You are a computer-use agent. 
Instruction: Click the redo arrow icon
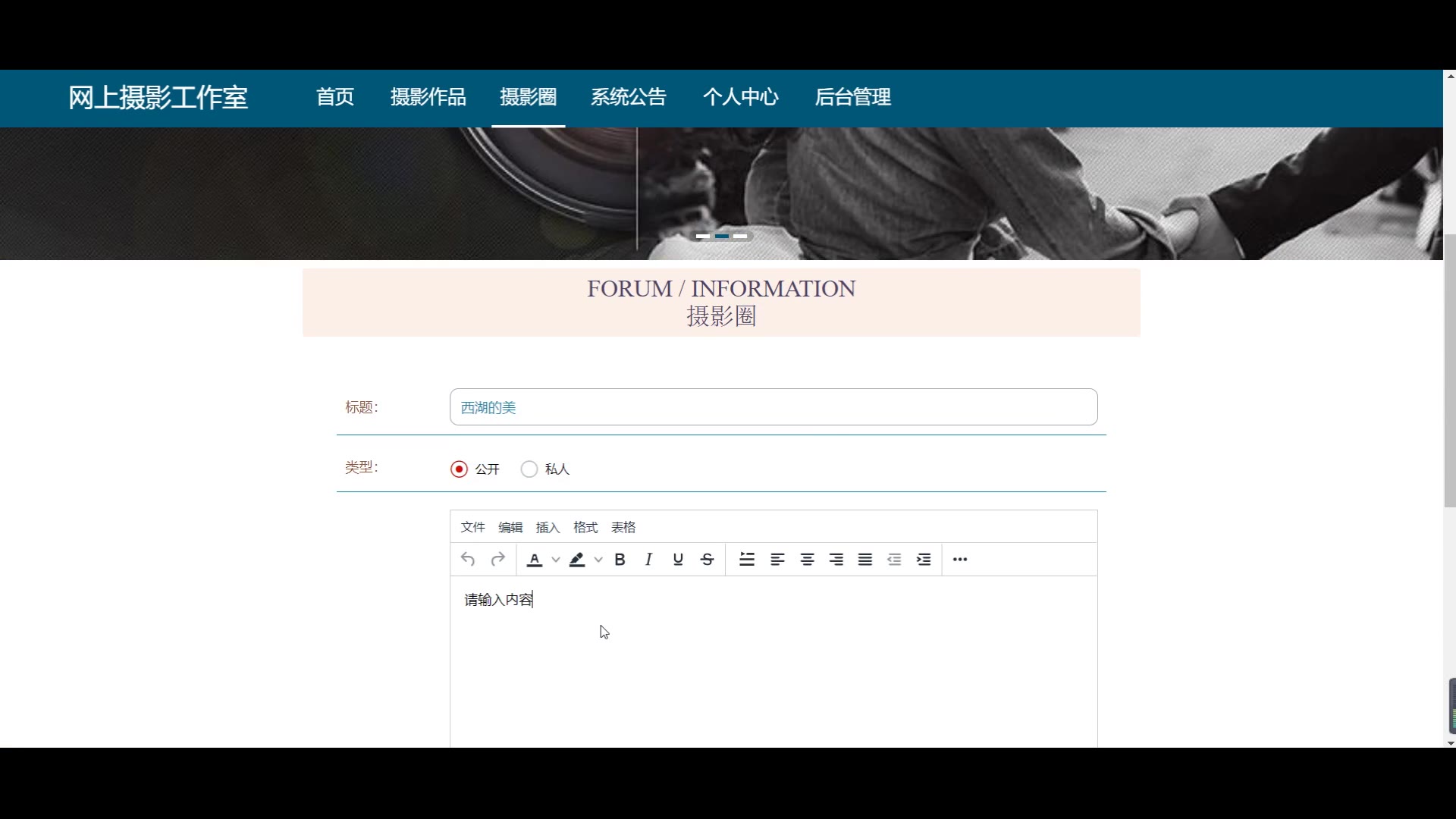[497, 560]
